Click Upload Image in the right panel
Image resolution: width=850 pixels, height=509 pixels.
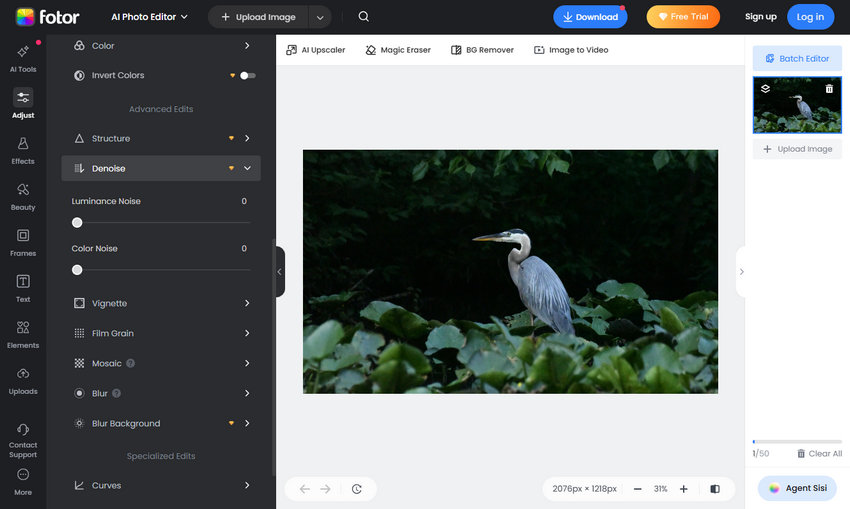pos(797,149)
